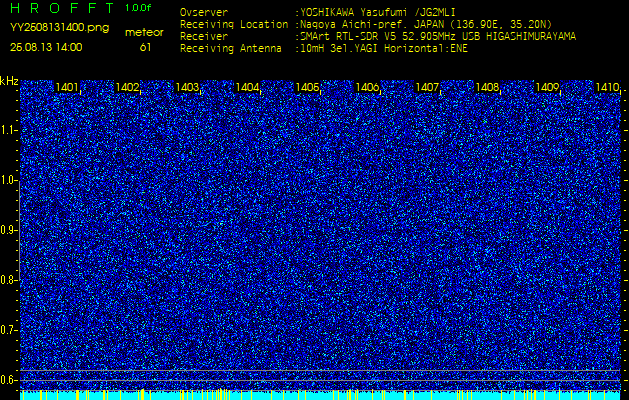Click the 1403 time marker label
Viewport: 629px width, 400px height.
tap(187, 87)
